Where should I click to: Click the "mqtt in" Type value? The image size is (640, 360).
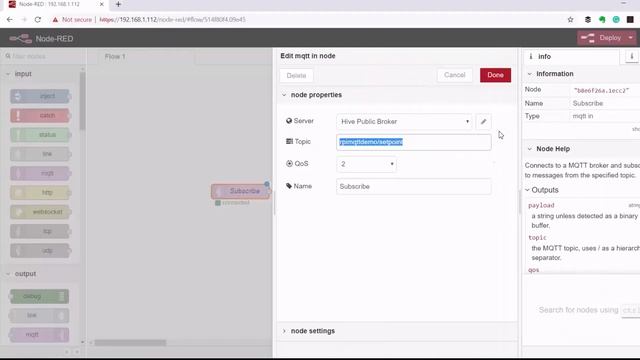583,116
